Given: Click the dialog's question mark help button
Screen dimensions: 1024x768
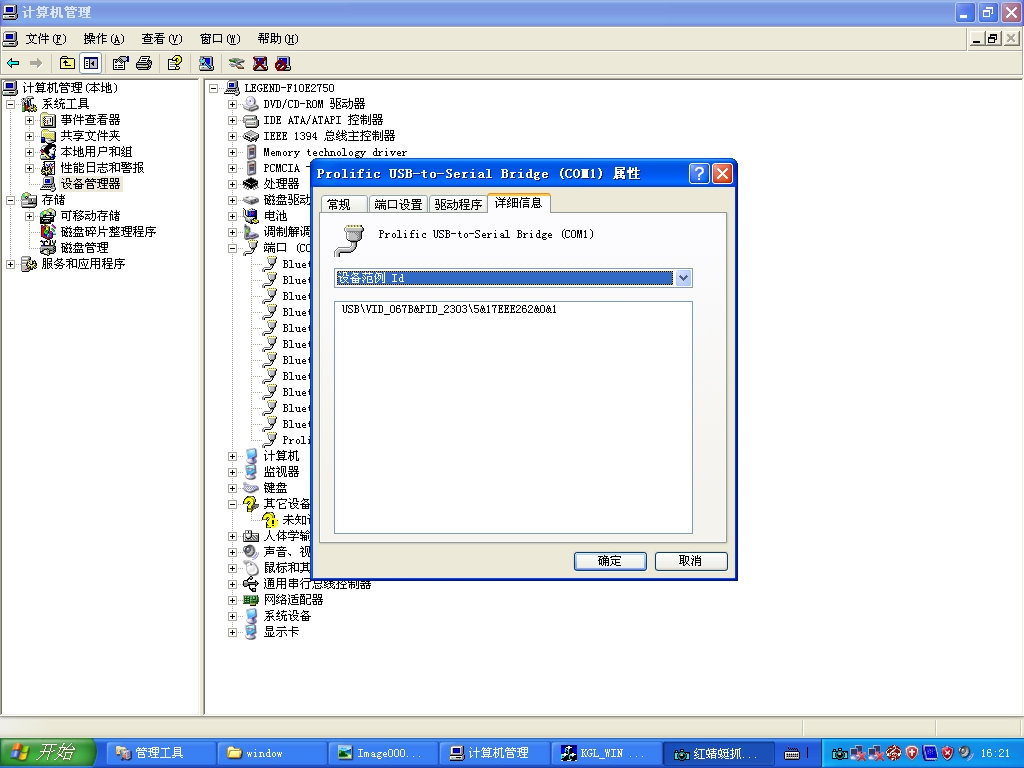Looking at the screenshot, I should [699, 174].
